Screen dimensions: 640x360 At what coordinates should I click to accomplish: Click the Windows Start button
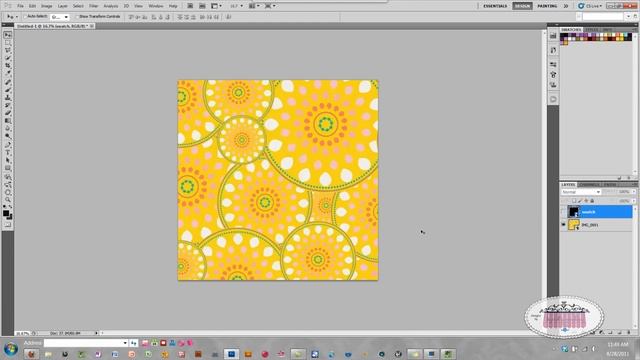pyautogui.click(x=11, y=349)
